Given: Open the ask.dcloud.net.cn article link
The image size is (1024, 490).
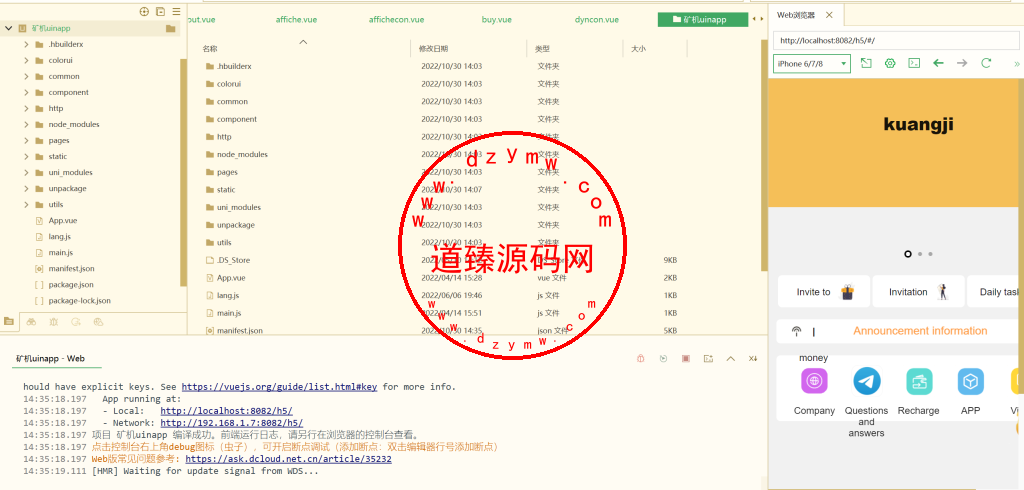Looking at the screenshot, I should (289, 459).
